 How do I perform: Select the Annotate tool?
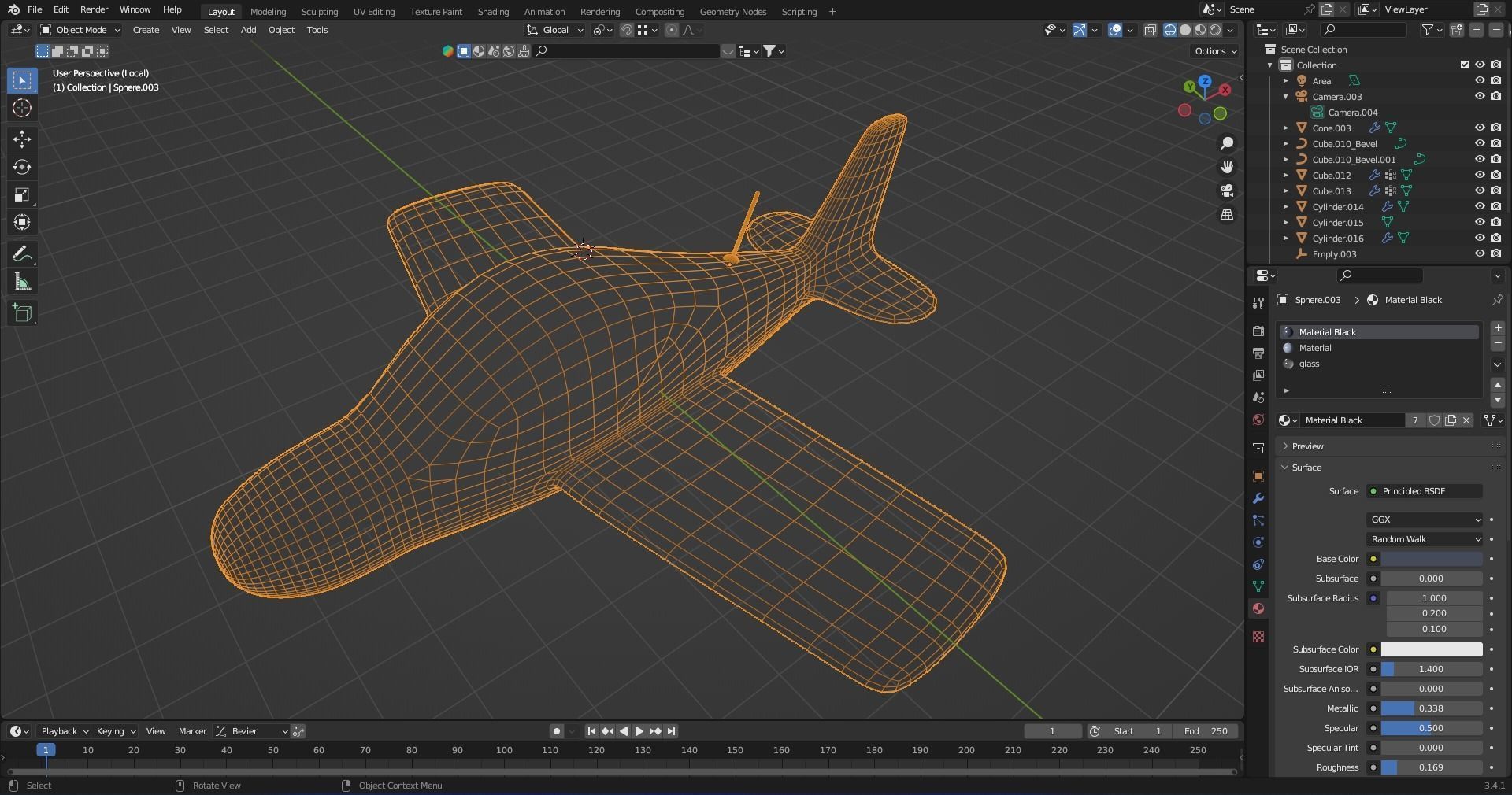point(22,253)
